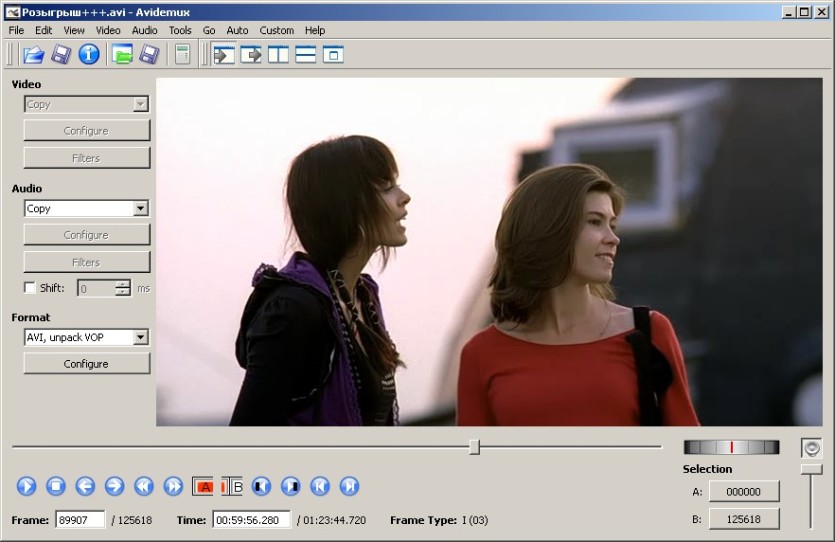Click the jog shuttle wheel control
The height and width of the screenshot is (542, 835).
(x=731, y=447)
